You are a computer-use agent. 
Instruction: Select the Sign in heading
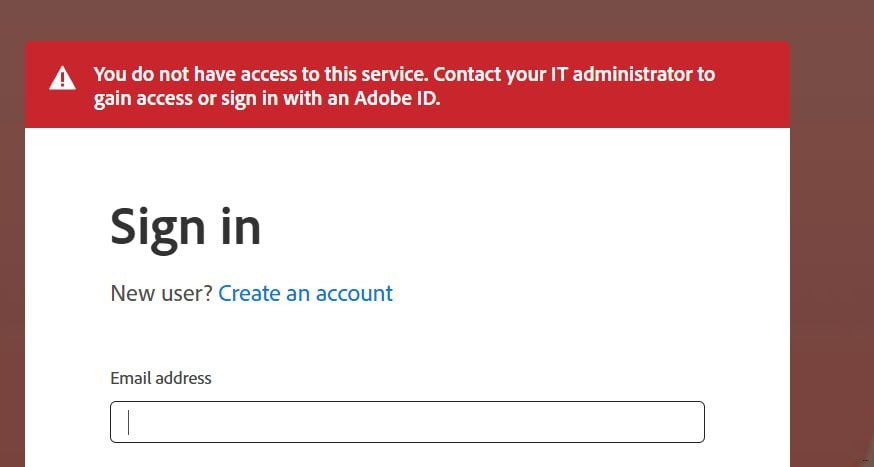pyautogui.click(x=185, y=227)
